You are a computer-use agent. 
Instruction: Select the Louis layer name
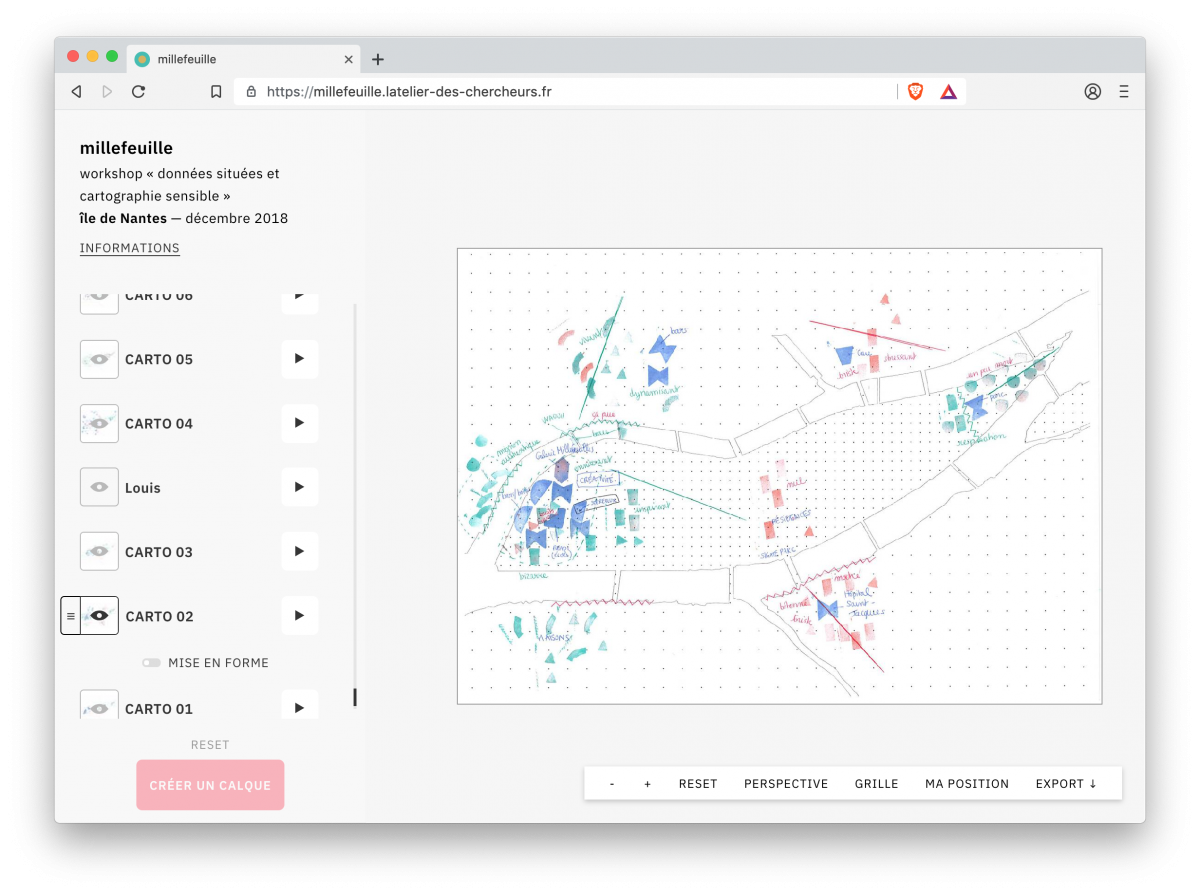(143, 488)
